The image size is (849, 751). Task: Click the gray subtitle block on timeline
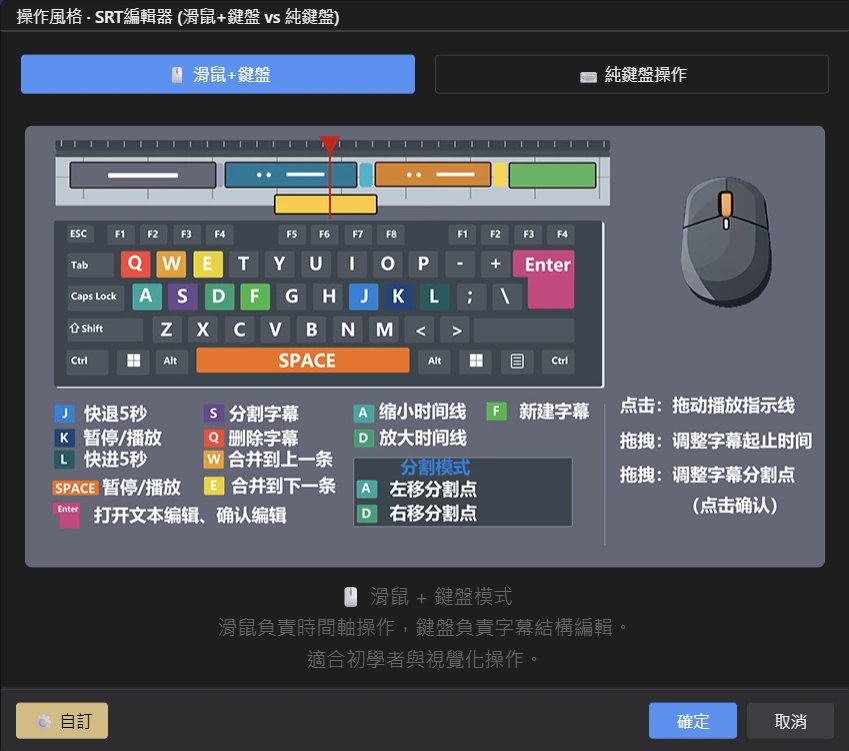coord(143,175)
